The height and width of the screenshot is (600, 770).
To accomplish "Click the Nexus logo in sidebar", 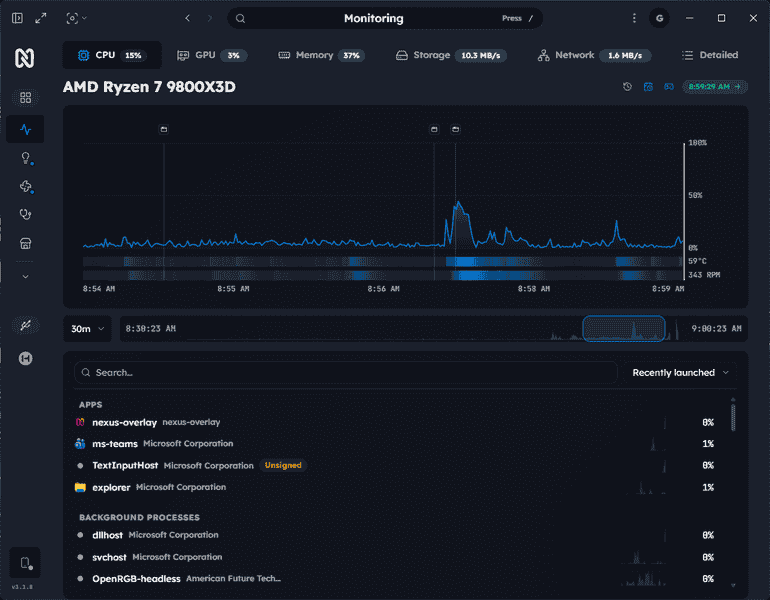I will (25, 58).
